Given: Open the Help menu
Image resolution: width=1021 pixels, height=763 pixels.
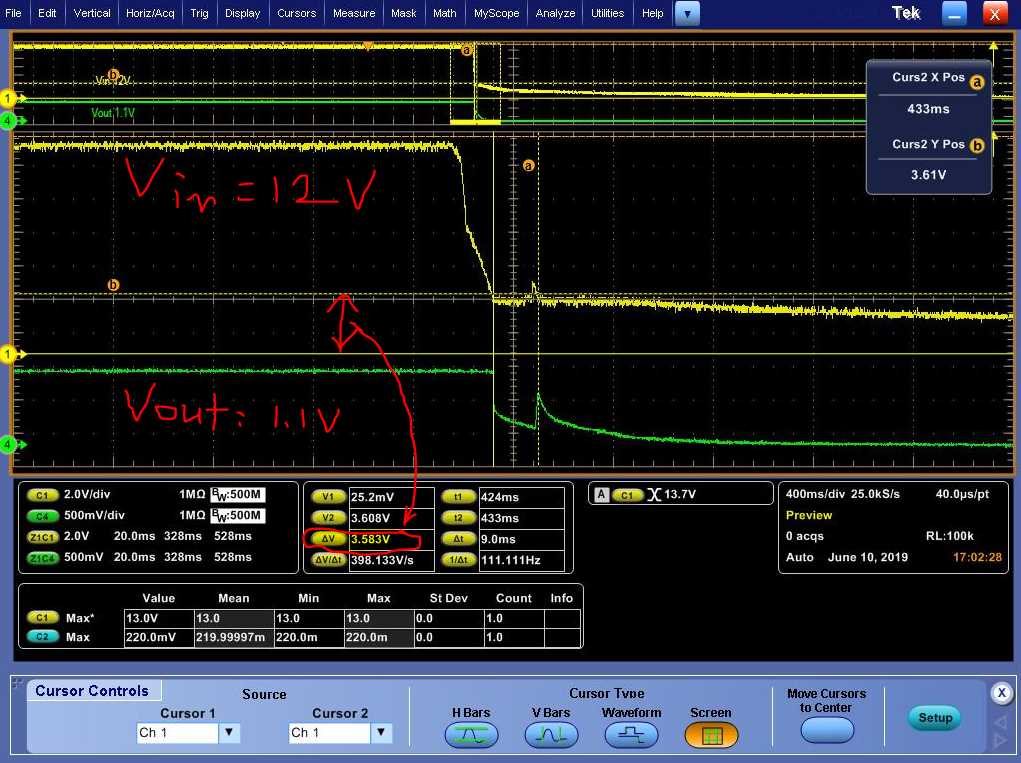Looking at the screenshot, I should (652, 13).
